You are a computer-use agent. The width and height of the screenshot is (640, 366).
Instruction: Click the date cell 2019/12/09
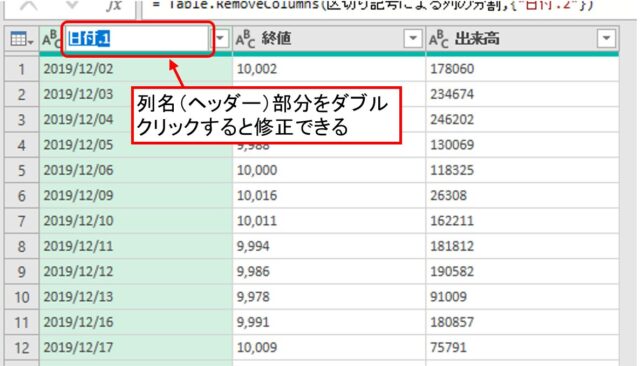(136, 195)
